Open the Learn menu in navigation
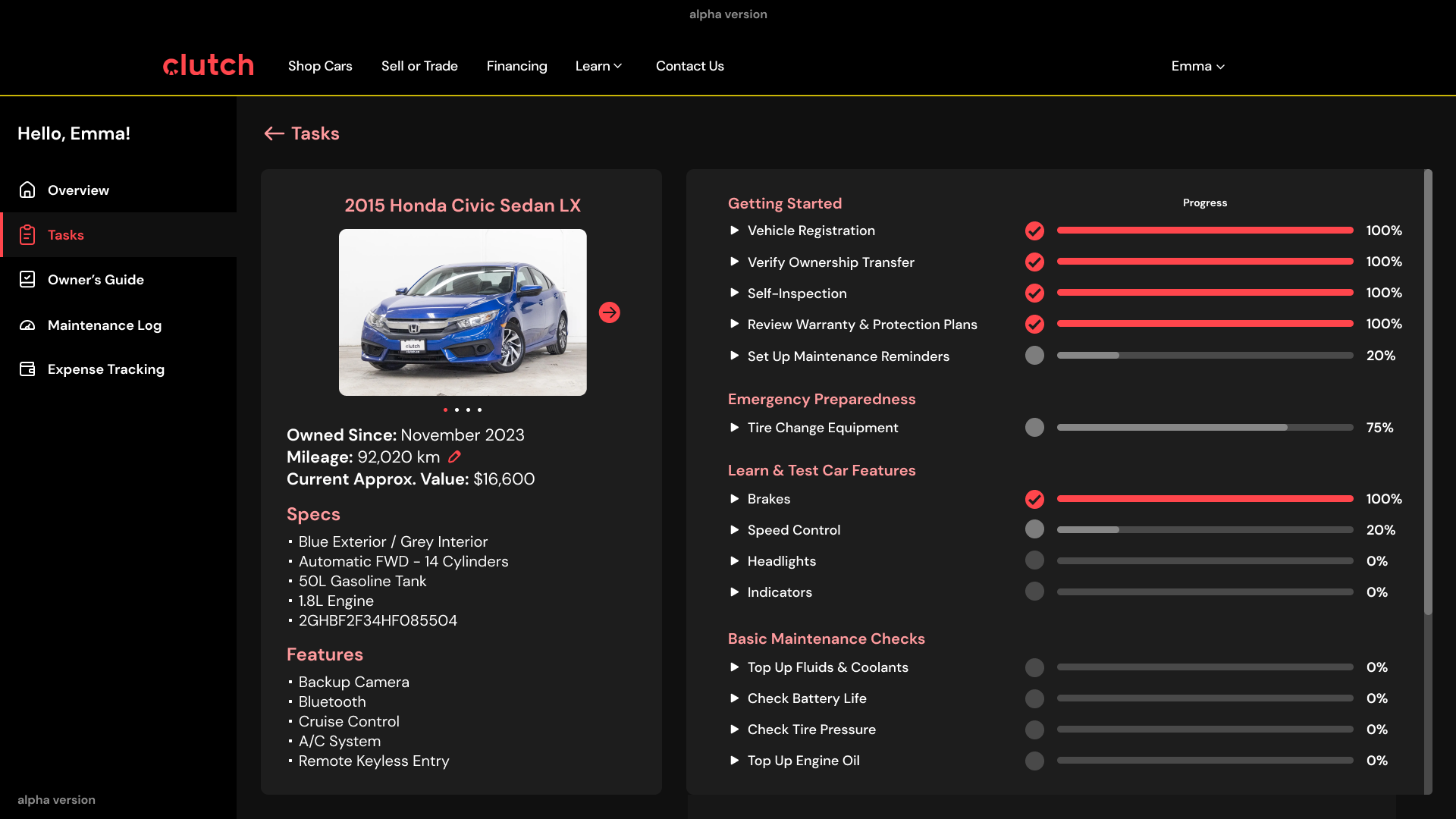Viewport: 1456px width, 819px height. pos(598,66)
